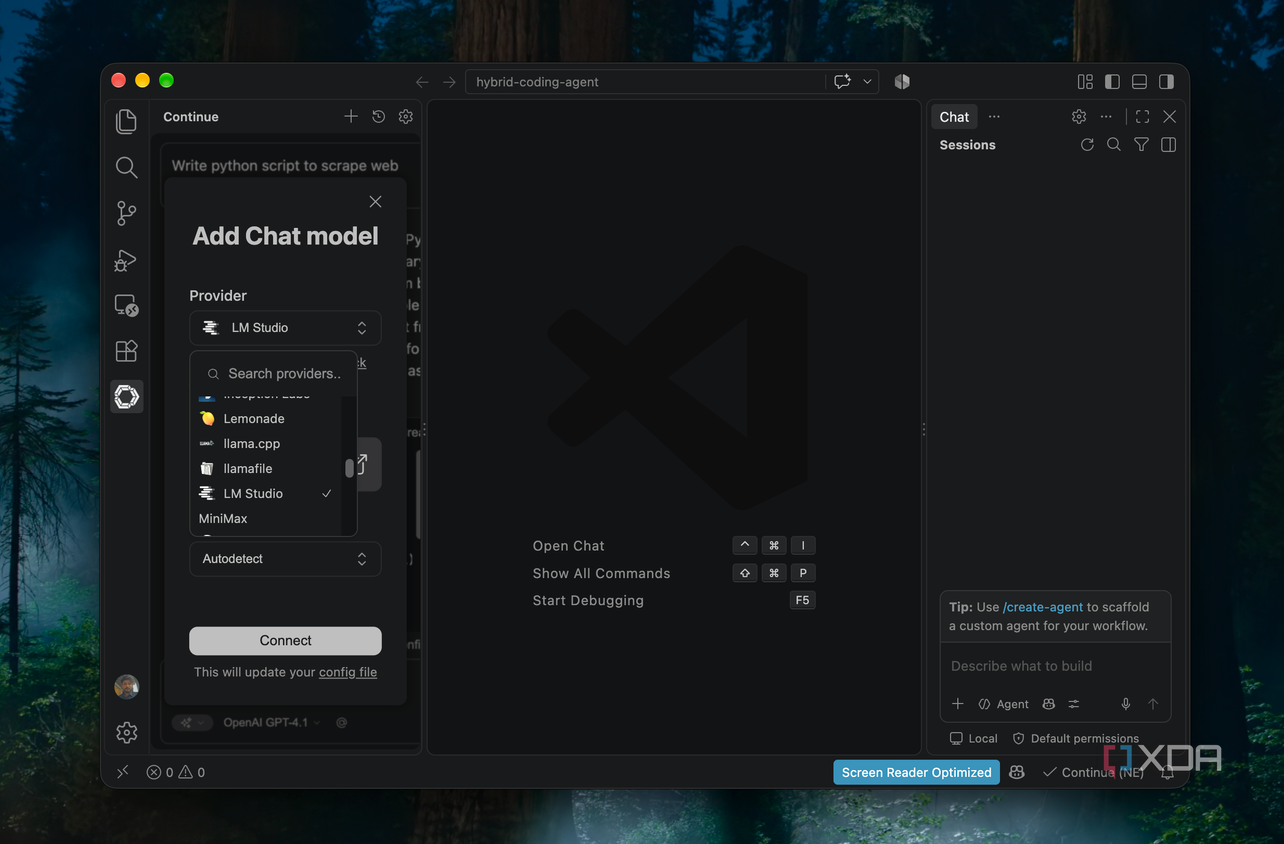Open the Explorer view in activity bar
Viewport: 1284px width, 844px height.
126,121
